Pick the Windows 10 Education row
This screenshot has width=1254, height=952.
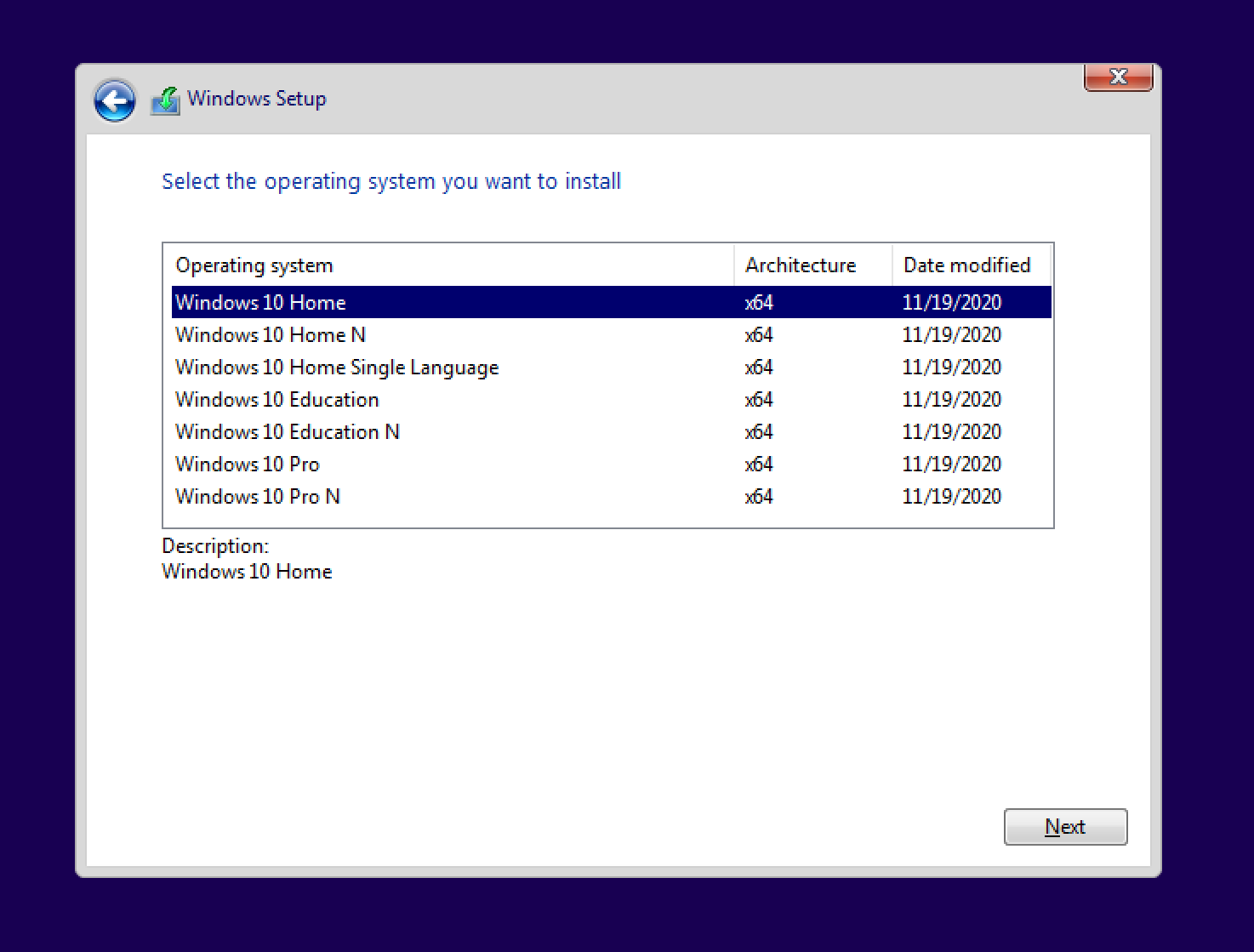[x=612, y=400]
